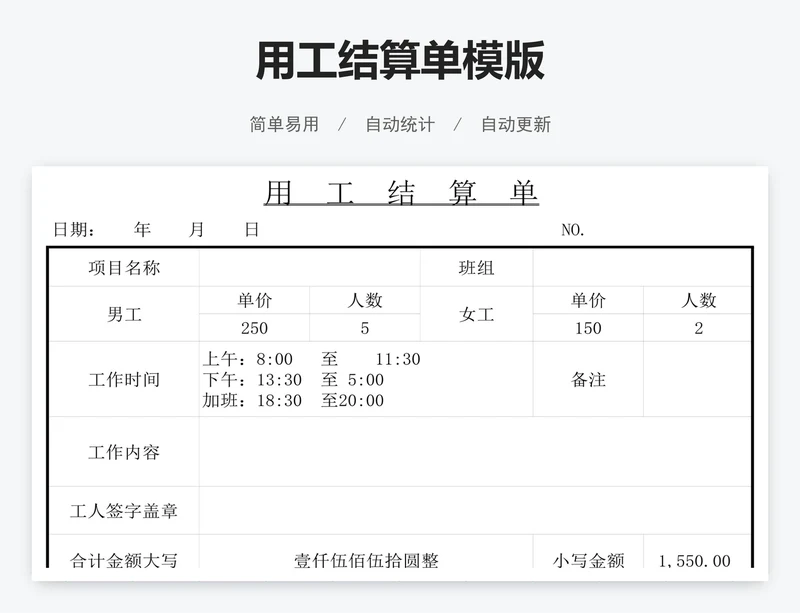Click empty input cell beside 项目名称

[310, 268]
